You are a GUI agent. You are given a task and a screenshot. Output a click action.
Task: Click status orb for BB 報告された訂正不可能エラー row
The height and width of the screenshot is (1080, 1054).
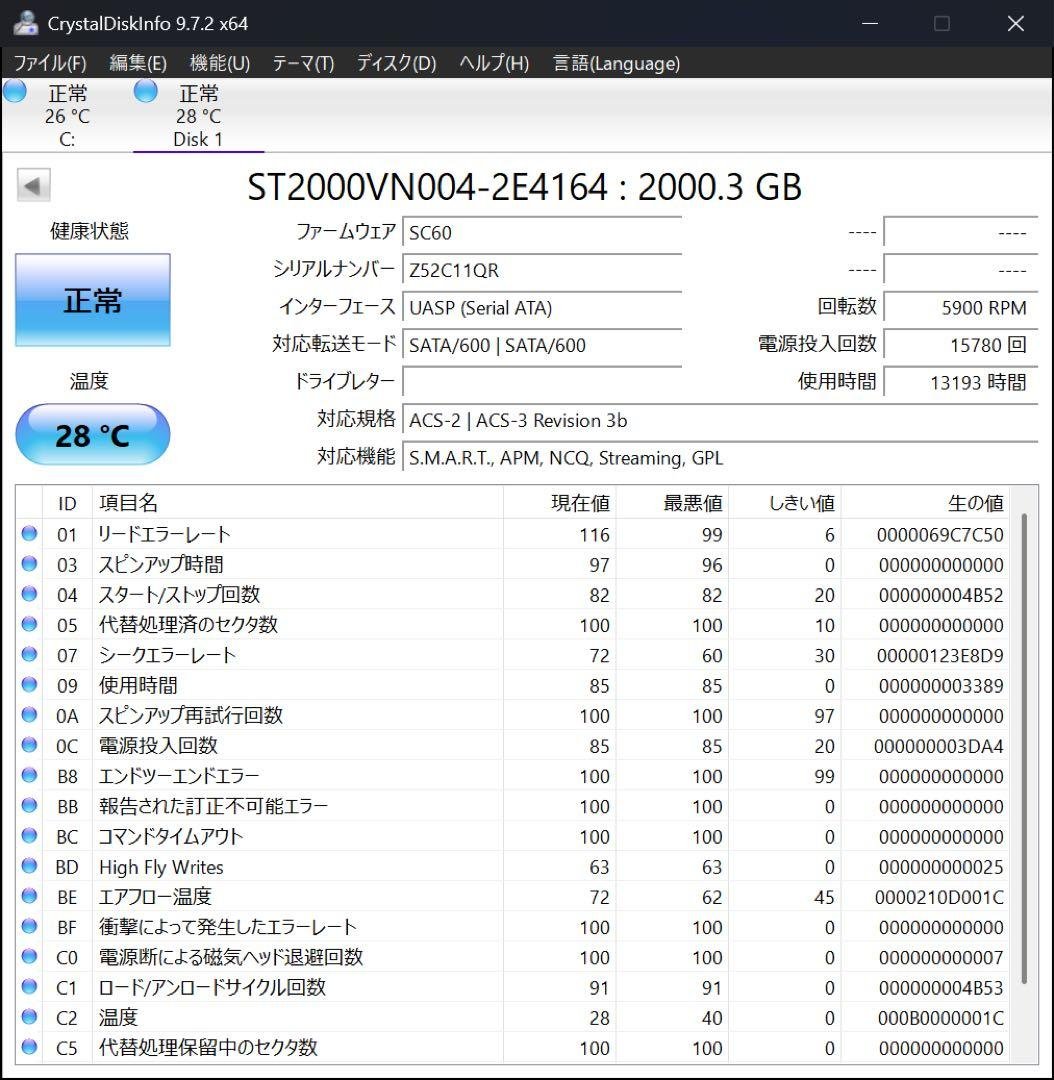[x=29, y=805]
